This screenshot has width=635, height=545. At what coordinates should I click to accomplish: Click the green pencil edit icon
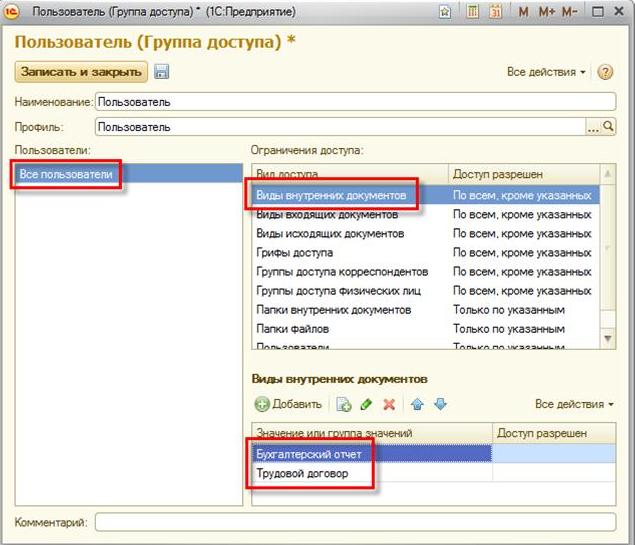[x=366, y=404]
